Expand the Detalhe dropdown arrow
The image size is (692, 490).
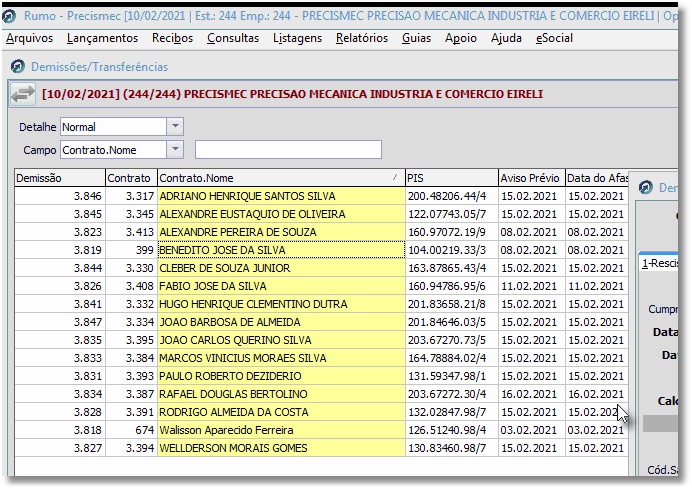[175, 127]
